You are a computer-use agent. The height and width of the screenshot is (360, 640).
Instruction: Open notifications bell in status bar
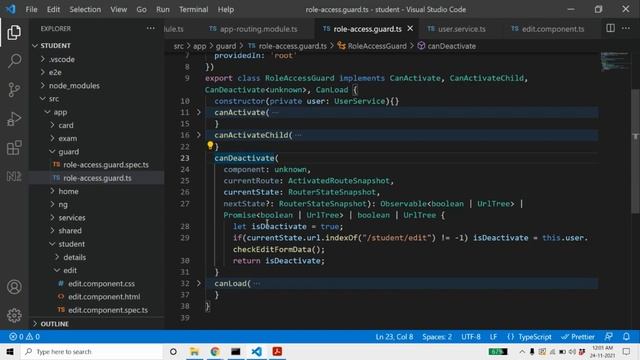pyautogui.click(x=626, y=337)
